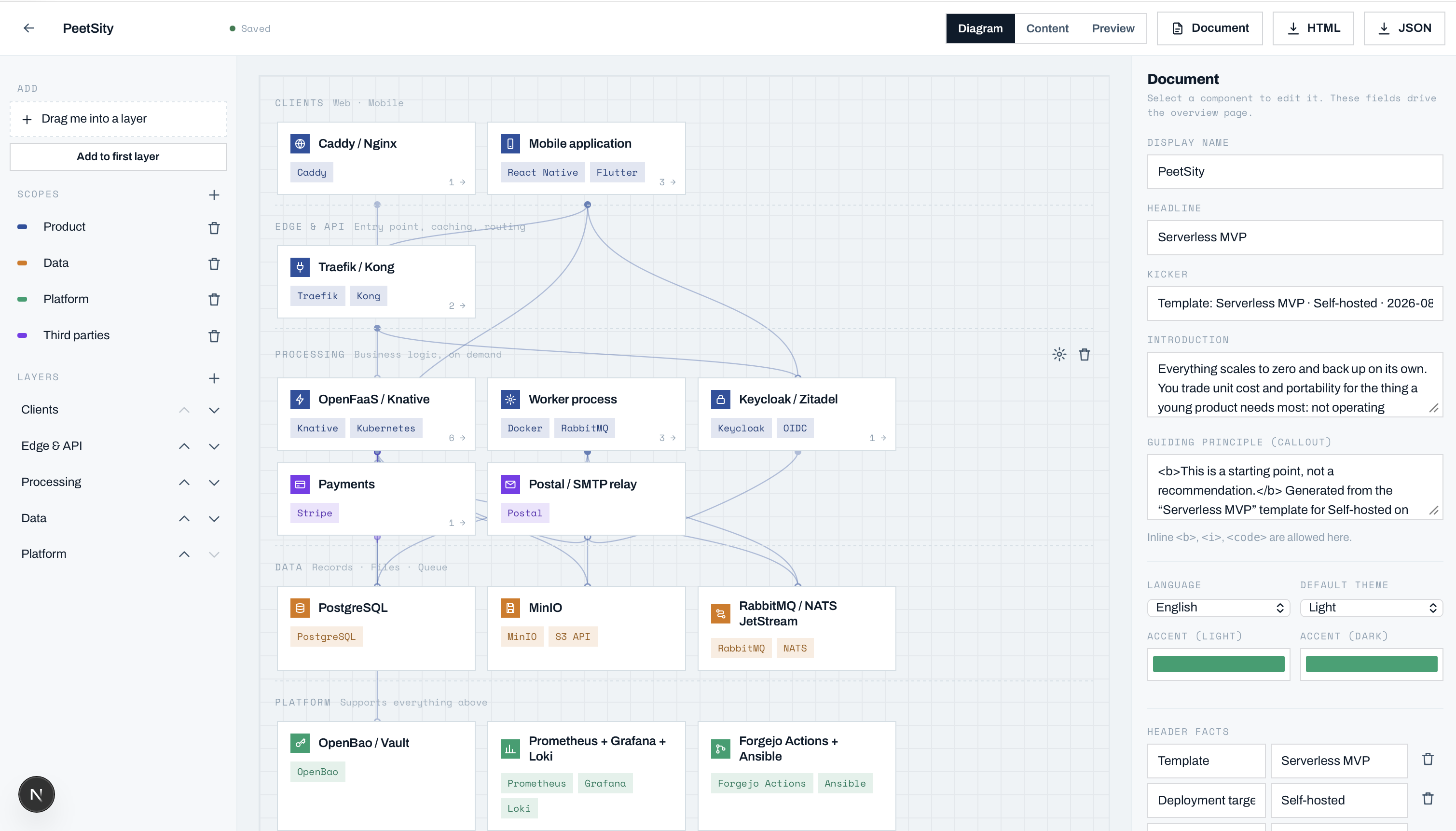Viewport: 1456px width, 831px height.
Task: Add a new scope with plus icon
Action: click(x=214, y=195)
